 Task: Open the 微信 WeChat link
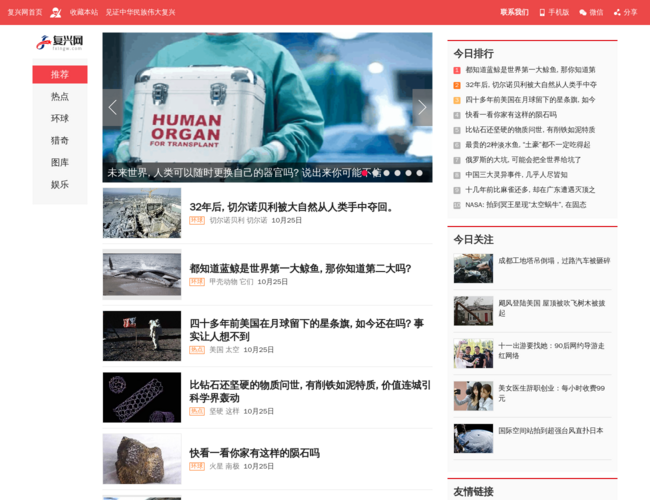[591, 12]
